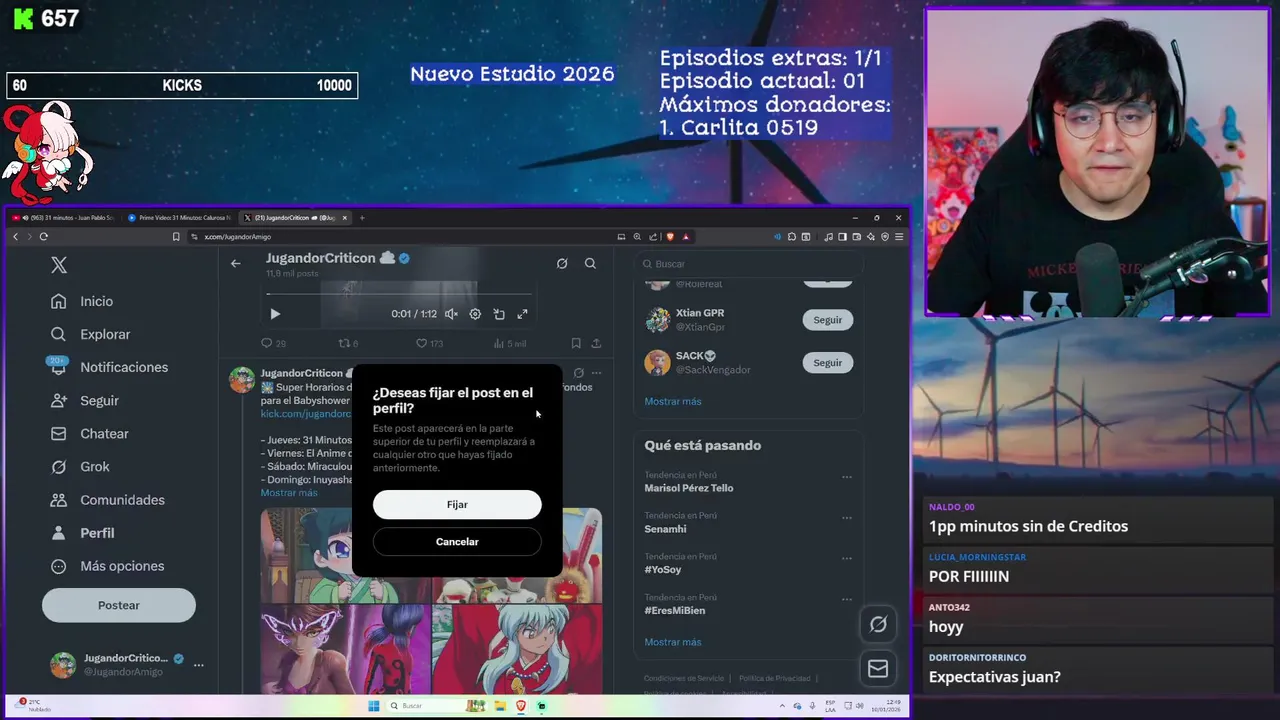Open a new browser tab
This screenshot has height=720, width=1280.
coord(362,217)
